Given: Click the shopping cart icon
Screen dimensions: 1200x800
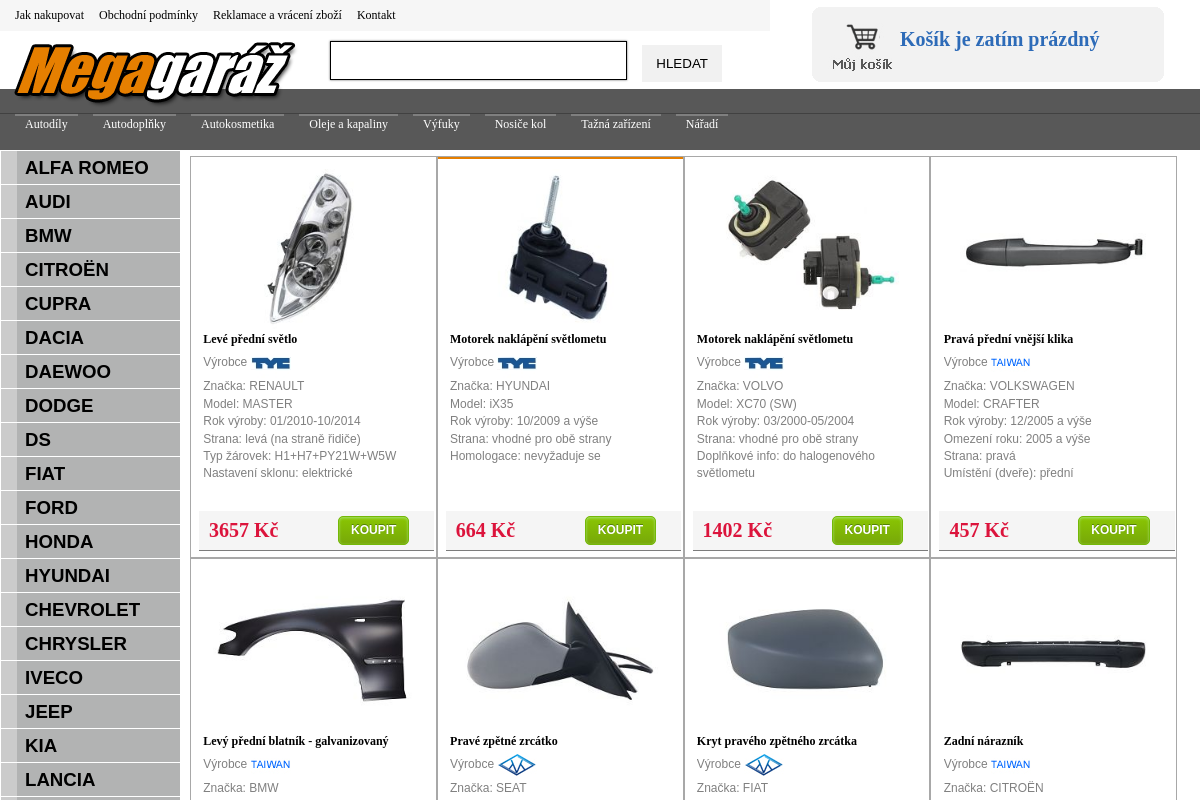Looking at the screenshot, I should tap(862, 37).
